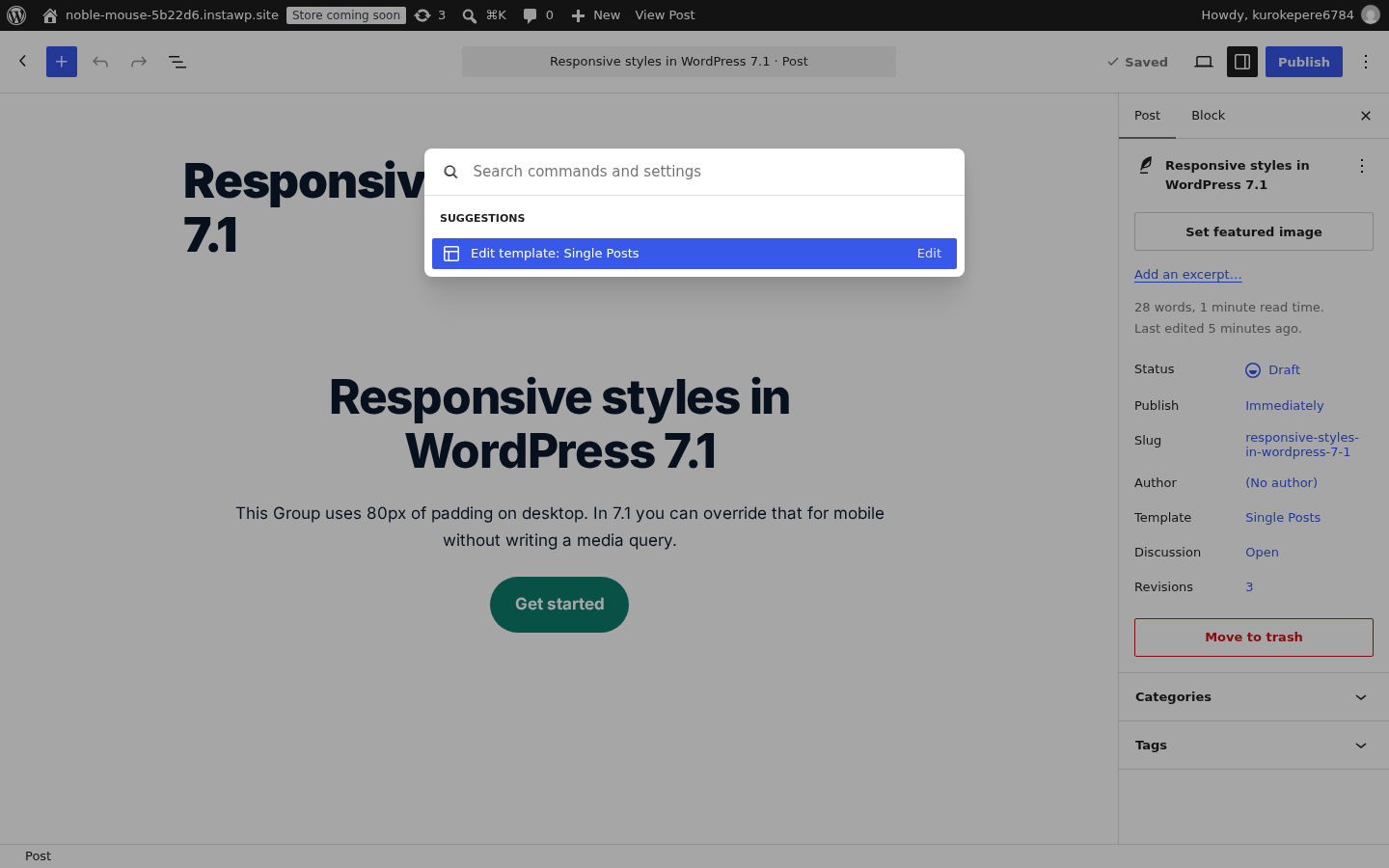
Task: Publish the post
Action: pos(1304,62)
